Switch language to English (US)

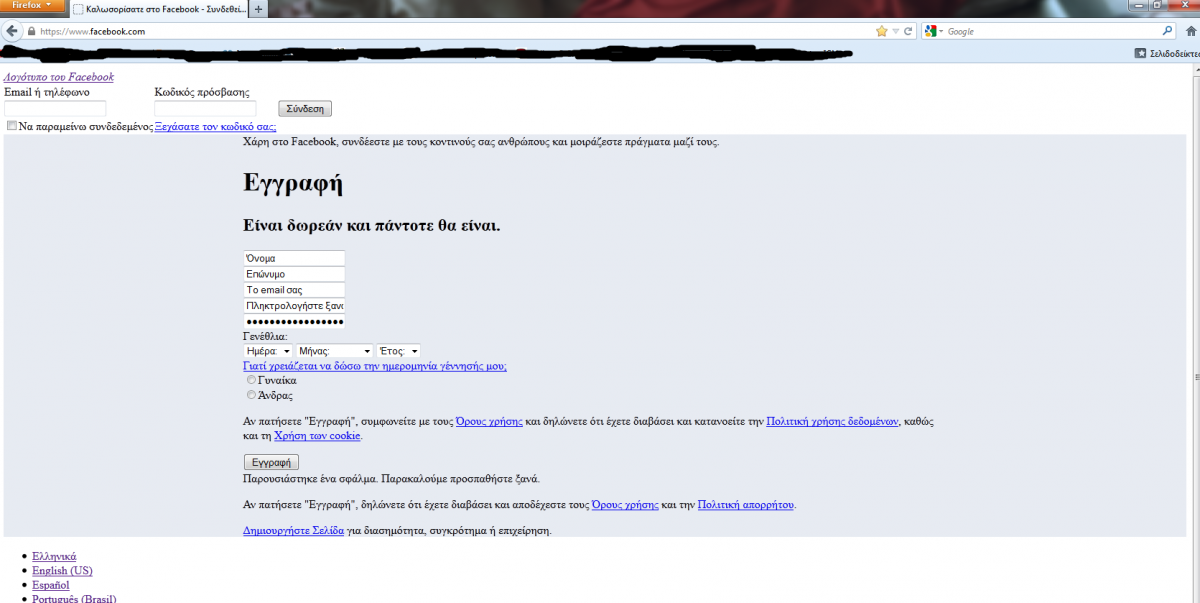pos(62,571)
